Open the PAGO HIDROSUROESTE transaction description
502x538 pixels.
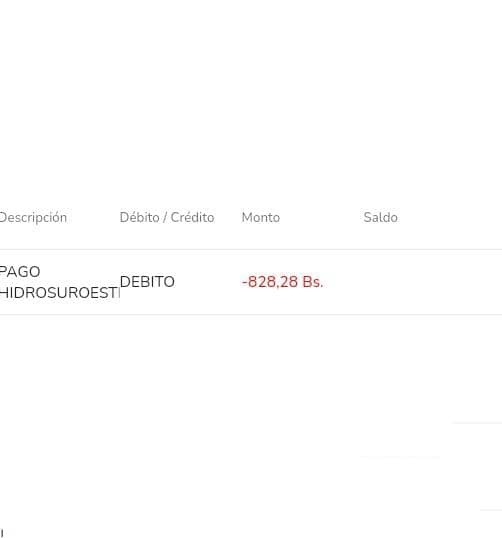coord(60,282)
